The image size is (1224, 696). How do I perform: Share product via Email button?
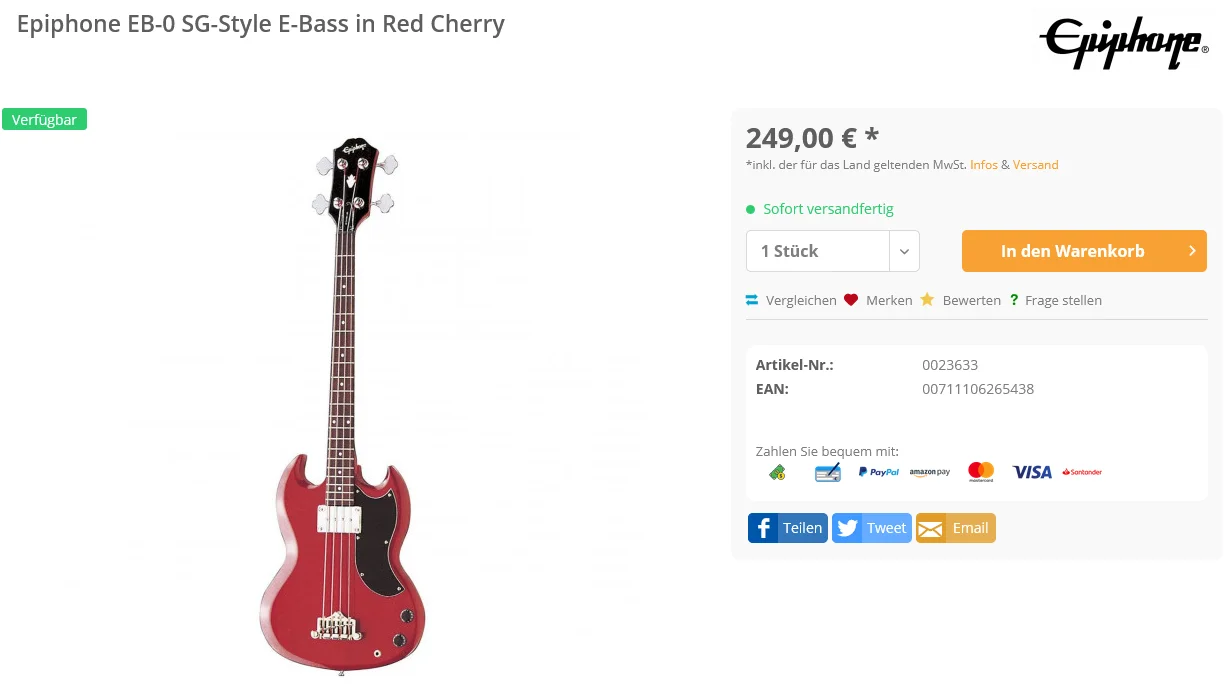click(x=955, y=528)
